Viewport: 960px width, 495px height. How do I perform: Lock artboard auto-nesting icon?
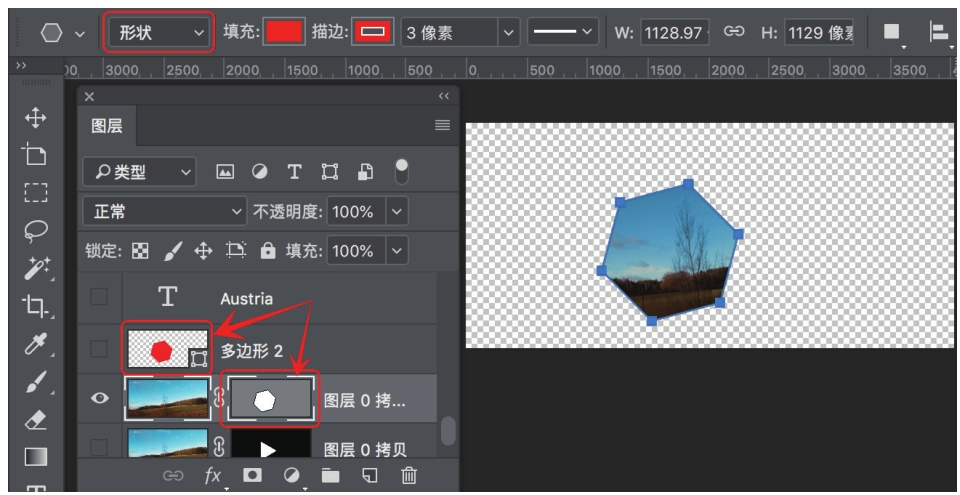236,250
